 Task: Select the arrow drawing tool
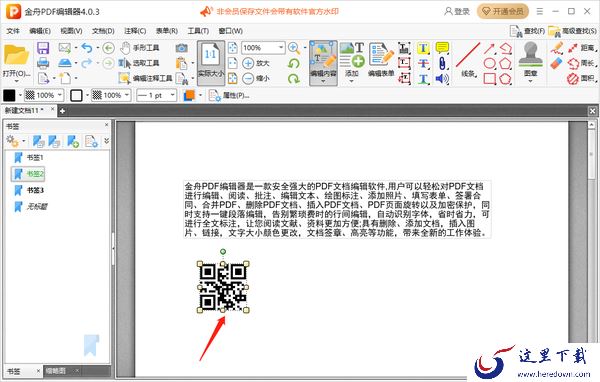[489, 48]
